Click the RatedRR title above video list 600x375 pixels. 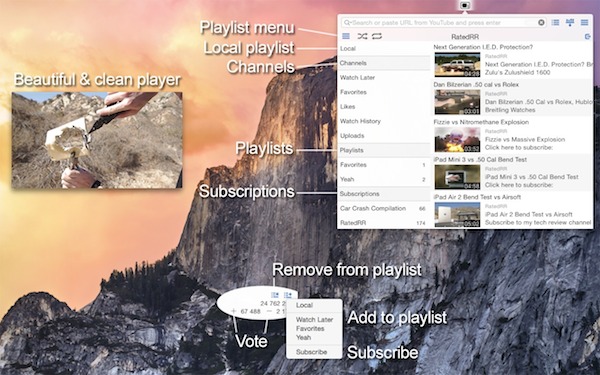pyautogui.click(x=465, y=37)
